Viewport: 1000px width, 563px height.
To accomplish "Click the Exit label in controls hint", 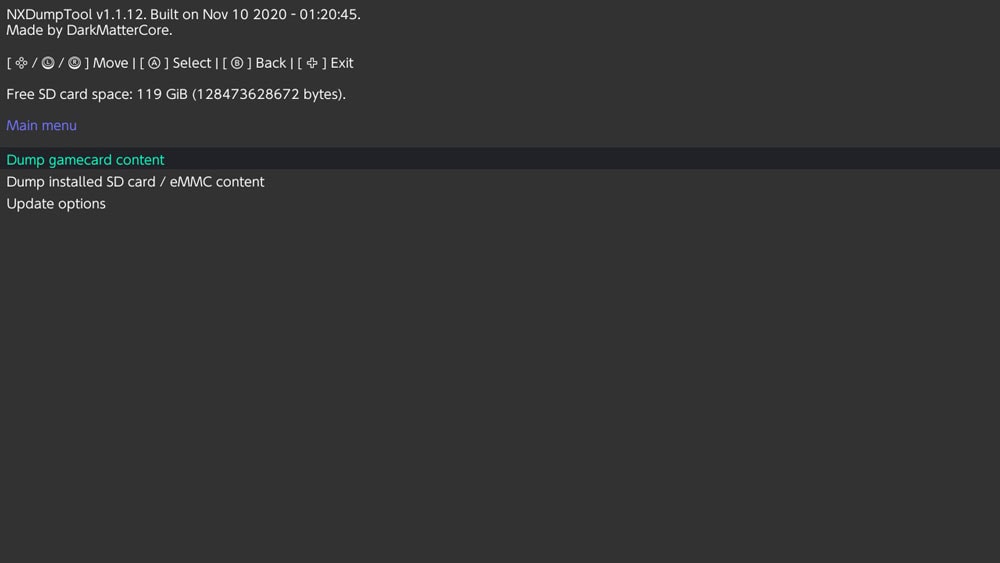I will [x=342, y=63].
